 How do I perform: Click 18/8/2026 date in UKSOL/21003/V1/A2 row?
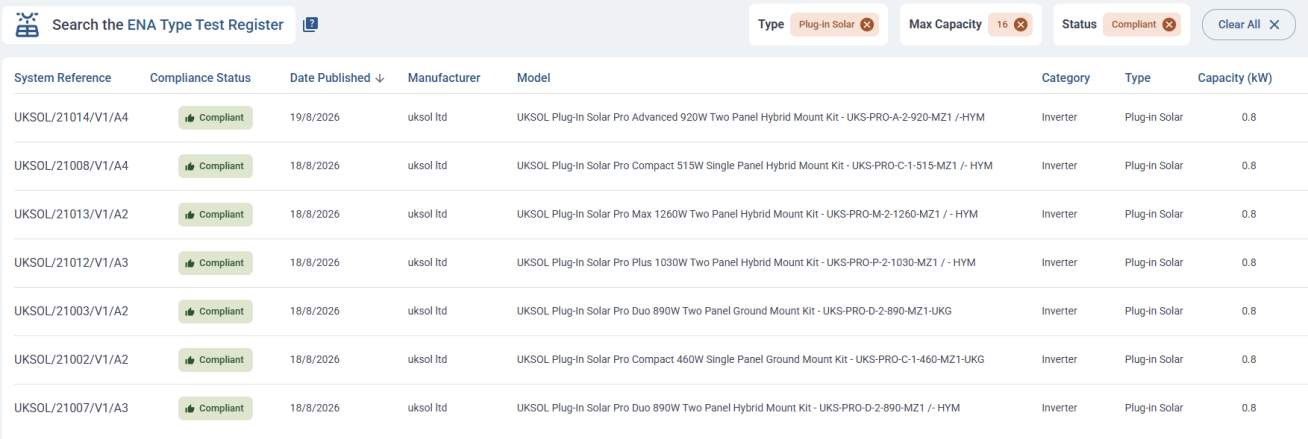(315, 311)
